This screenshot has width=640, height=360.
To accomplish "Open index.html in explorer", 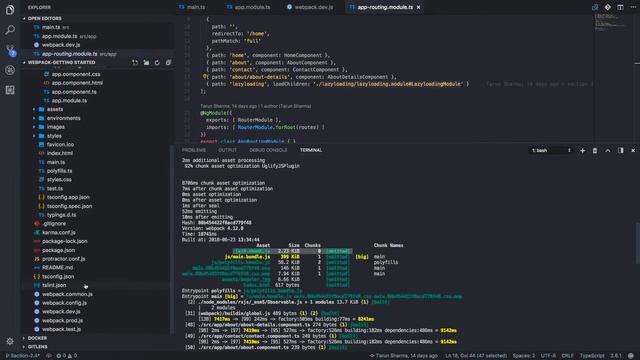I will click(60, 153).
